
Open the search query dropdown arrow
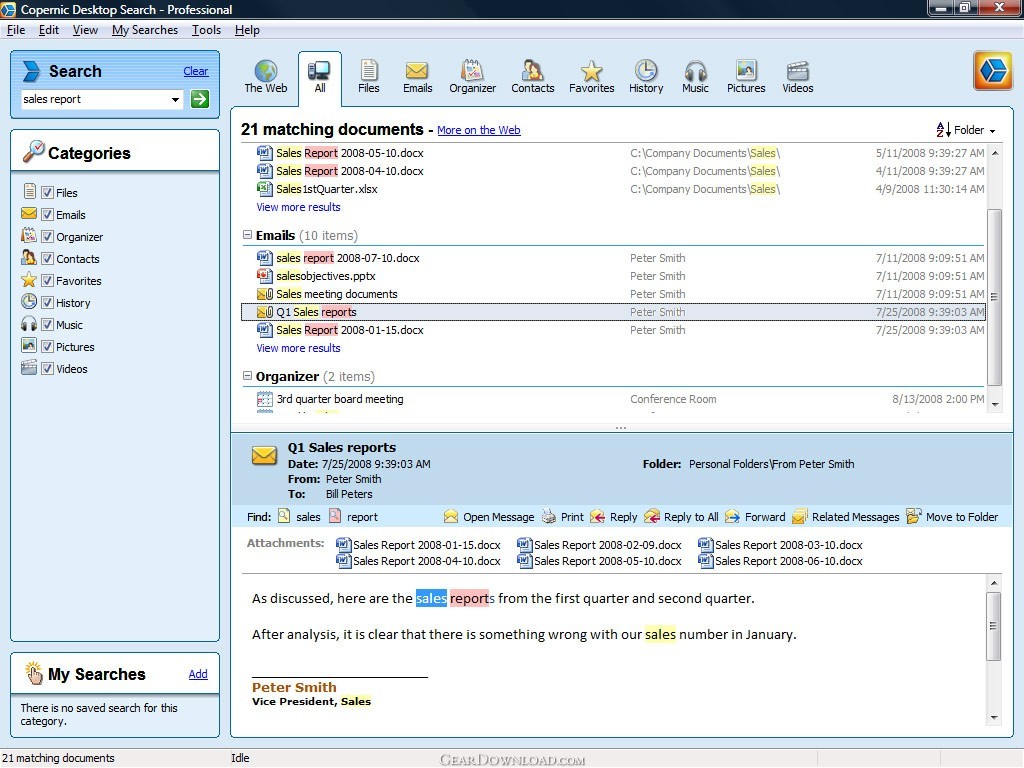tap(175, 100)
